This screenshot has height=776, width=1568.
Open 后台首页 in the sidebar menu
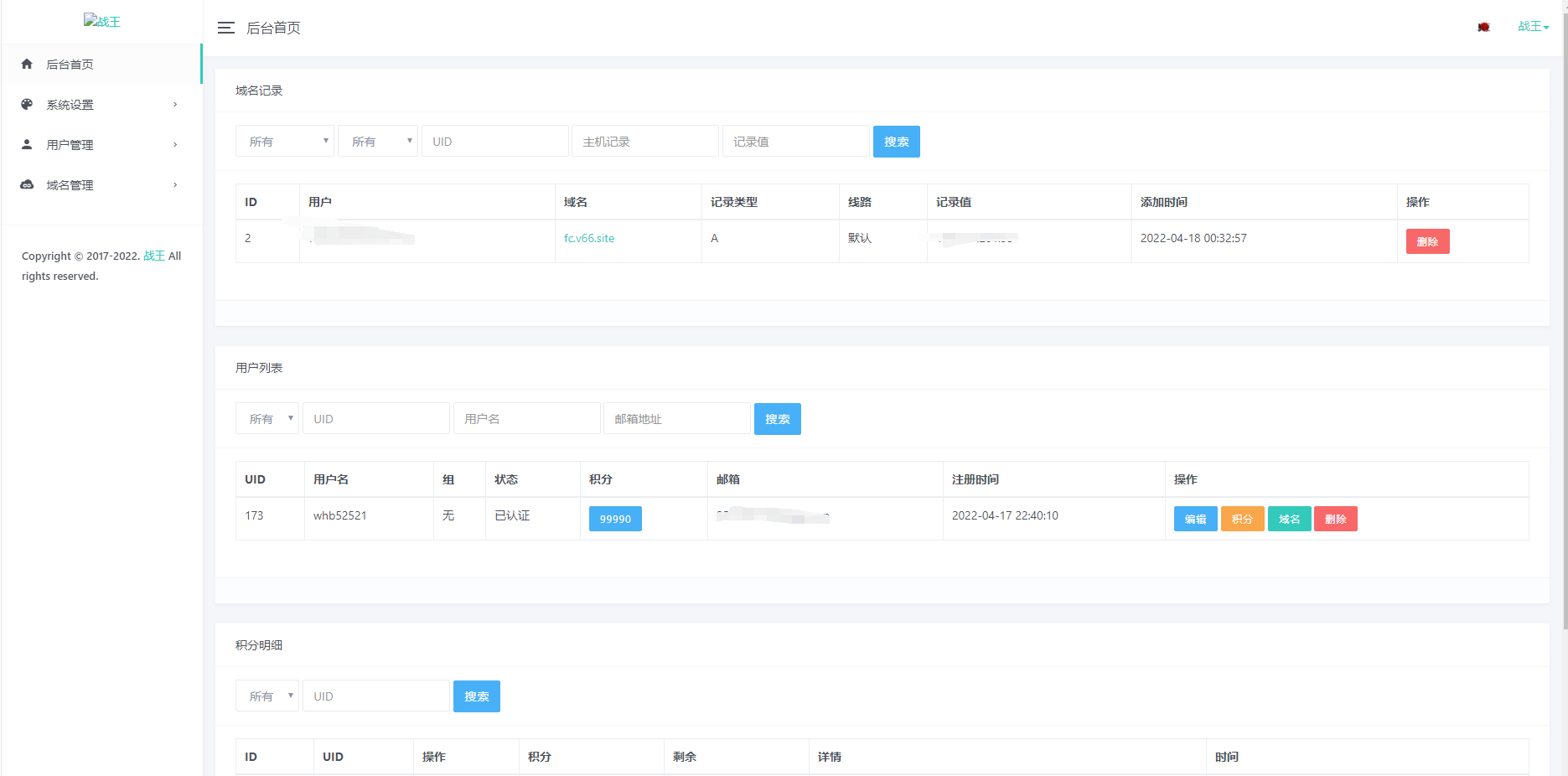[101, 64]
